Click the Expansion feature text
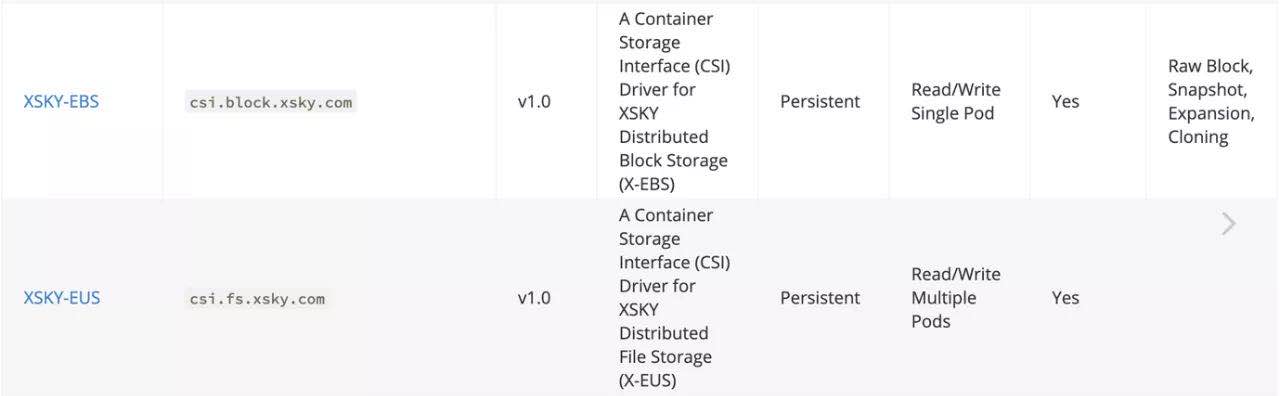1280x396 pixels. 1210,113
